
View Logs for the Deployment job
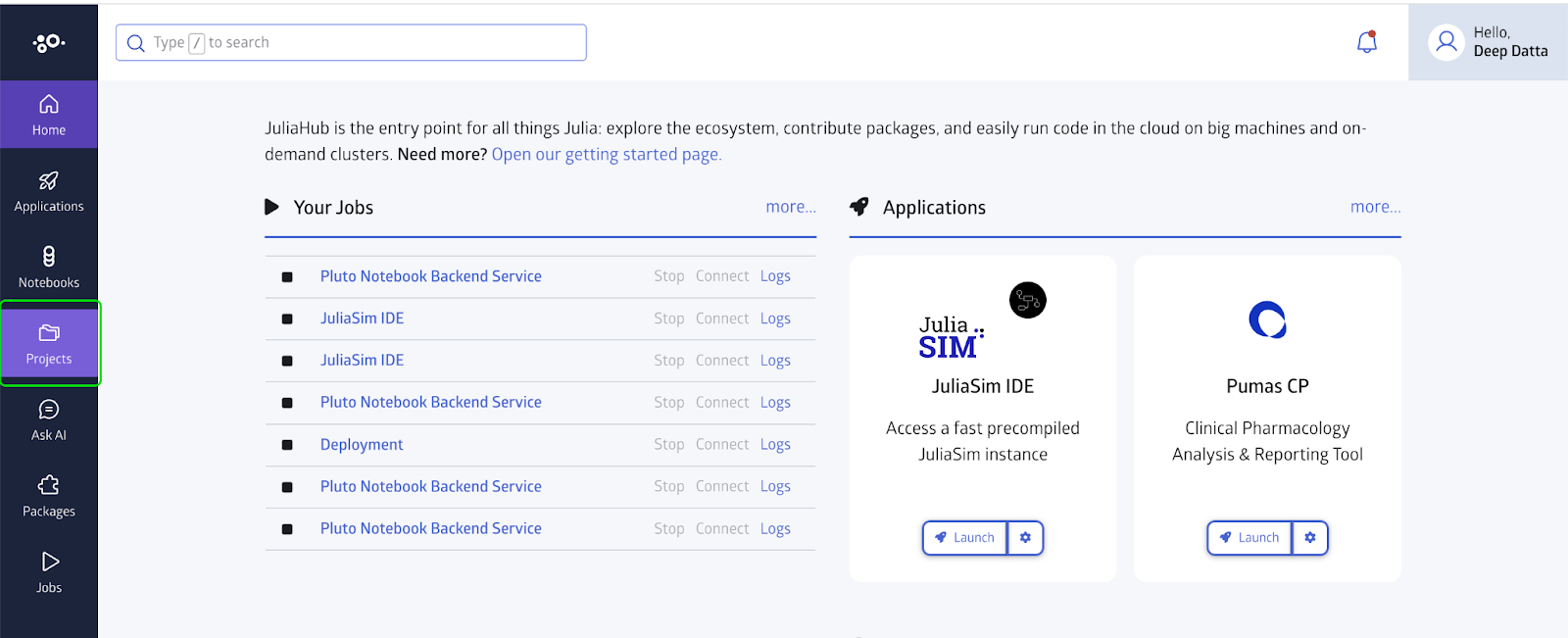[x=775, y=445]
